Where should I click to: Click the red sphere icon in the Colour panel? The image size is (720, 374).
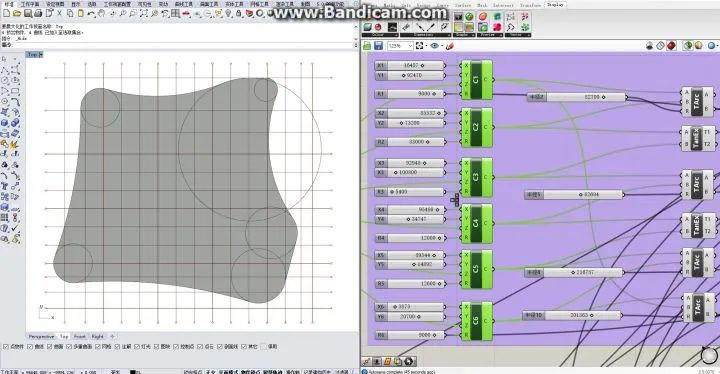coord(378,27)
